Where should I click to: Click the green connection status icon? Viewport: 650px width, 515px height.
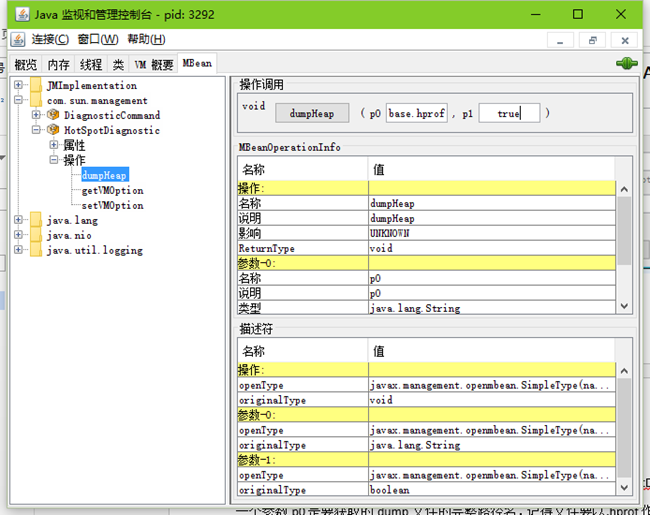(x=626, y=63)
